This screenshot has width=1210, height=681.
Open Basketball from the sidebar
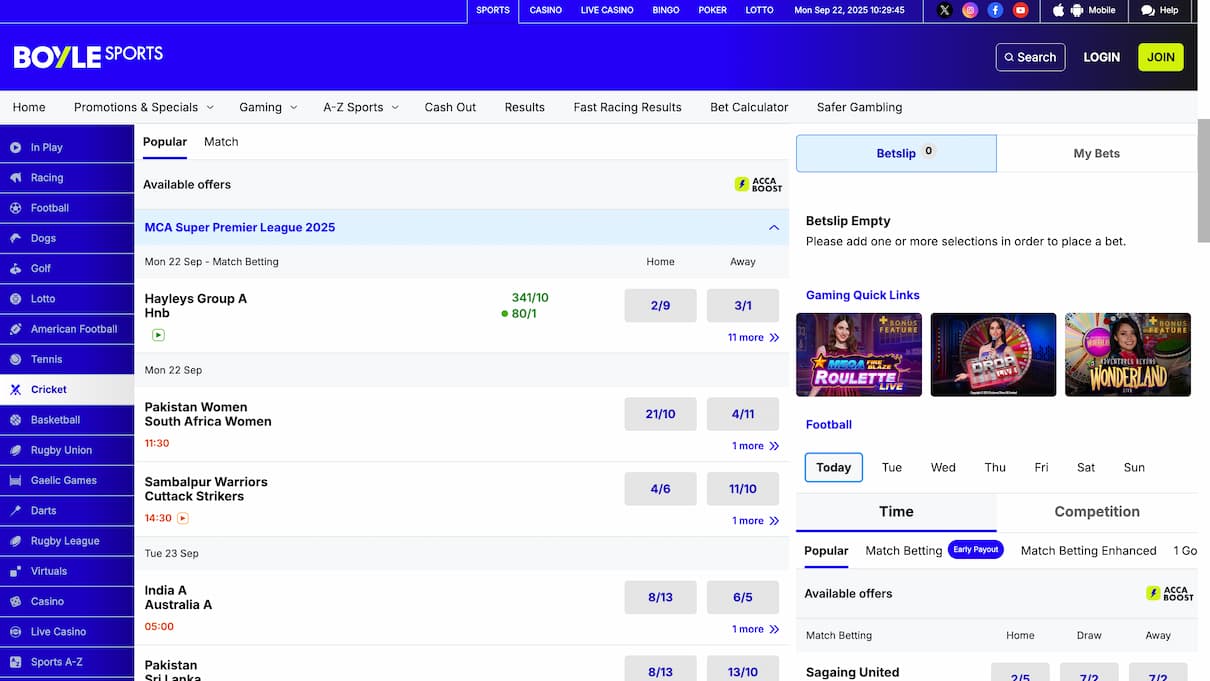pos(67,420)
